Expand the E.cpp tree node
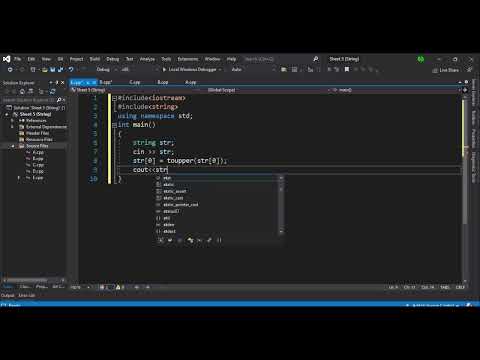 pyautogui.click(x=19, y=178)
